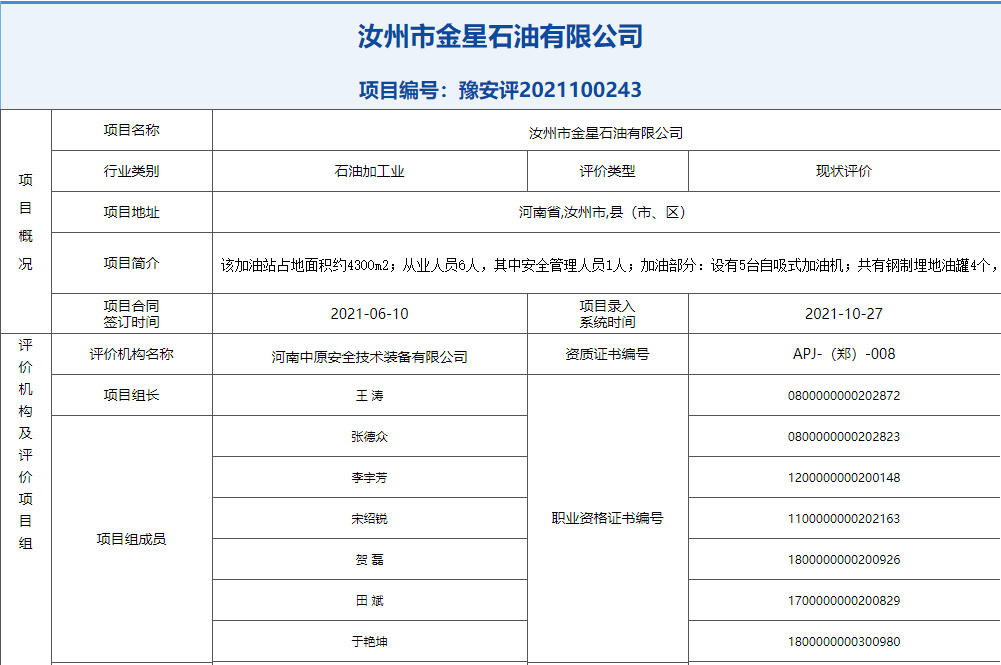Select member name 田 斌
Screen dimensions: 1001x665
tap(370, 601)
